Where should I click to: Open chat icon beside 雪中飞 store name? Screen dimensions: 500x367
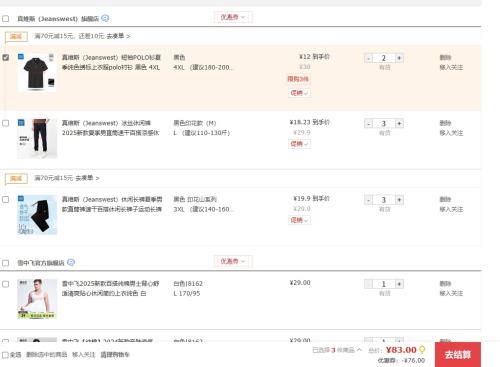[71, 262]
